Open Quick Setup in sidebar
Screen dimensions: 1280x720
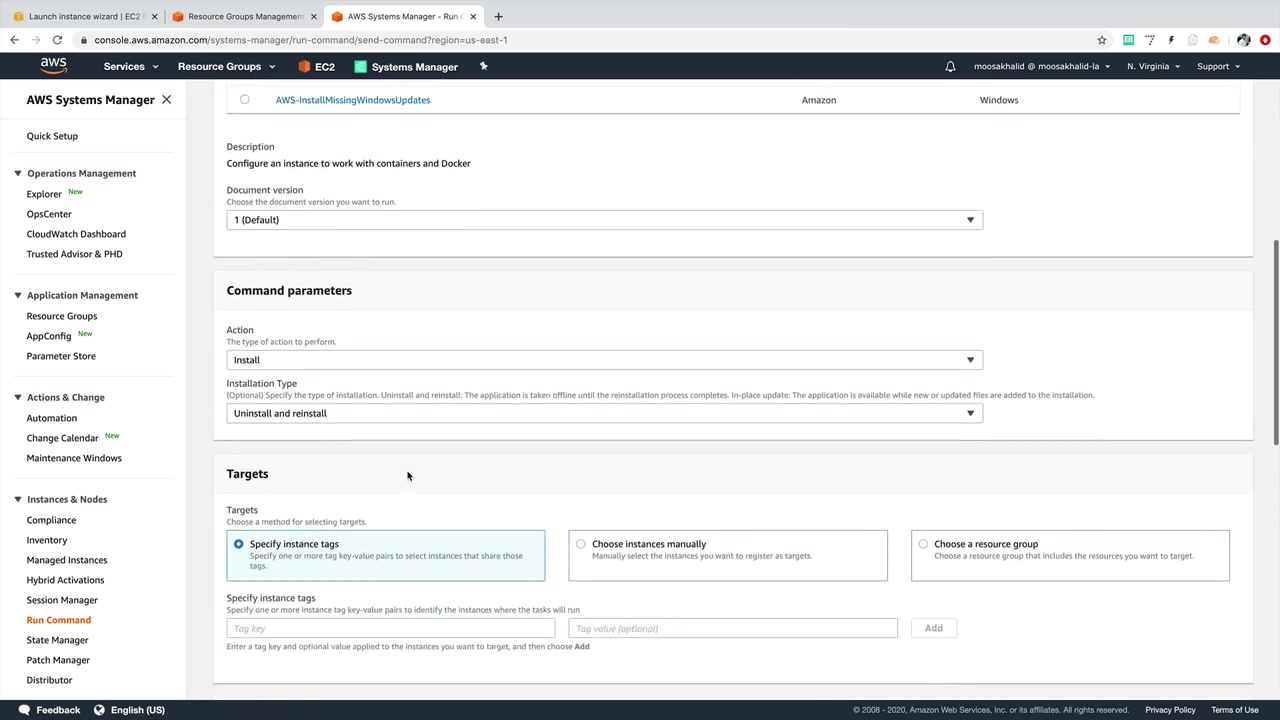point(52,136)
